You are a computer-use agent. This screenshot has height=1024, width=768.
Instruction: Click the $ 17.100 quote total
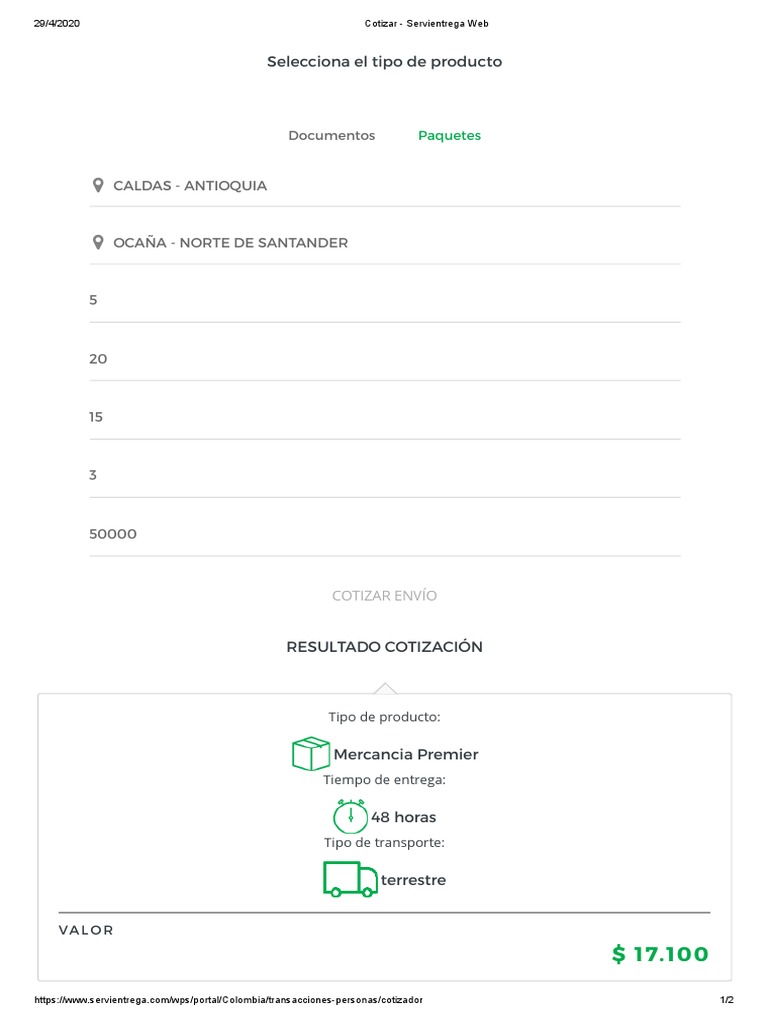tap(660, 954)
